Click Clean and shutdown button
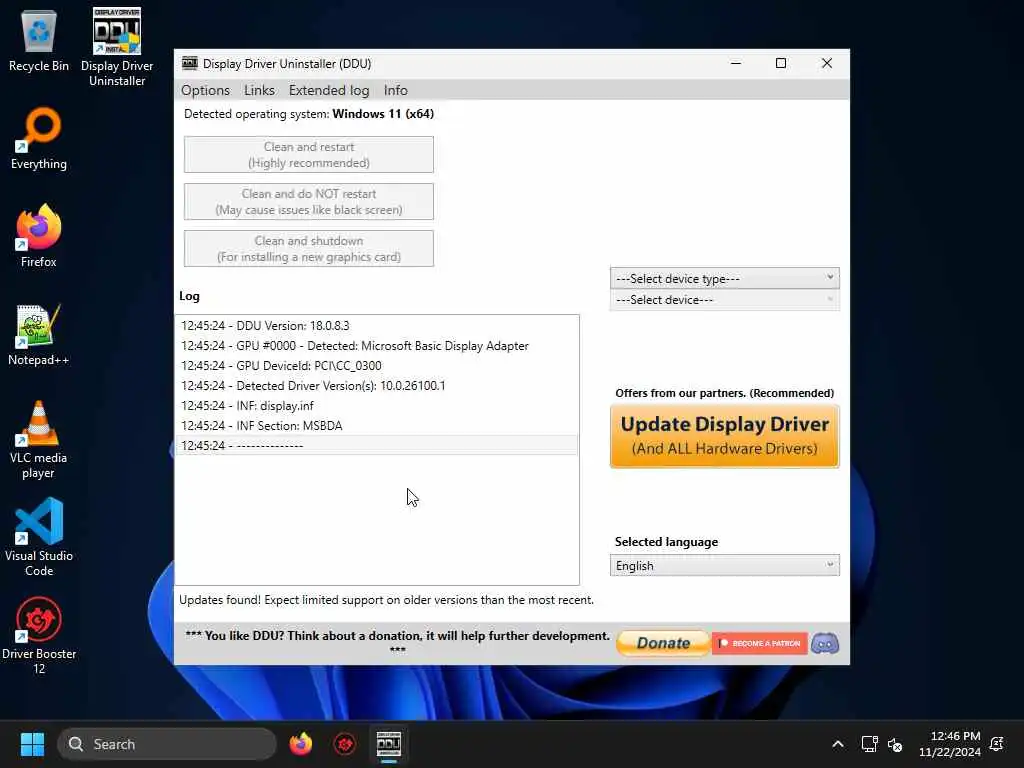The width and height of the screenshot is (1024, 768). click(309, 249)
